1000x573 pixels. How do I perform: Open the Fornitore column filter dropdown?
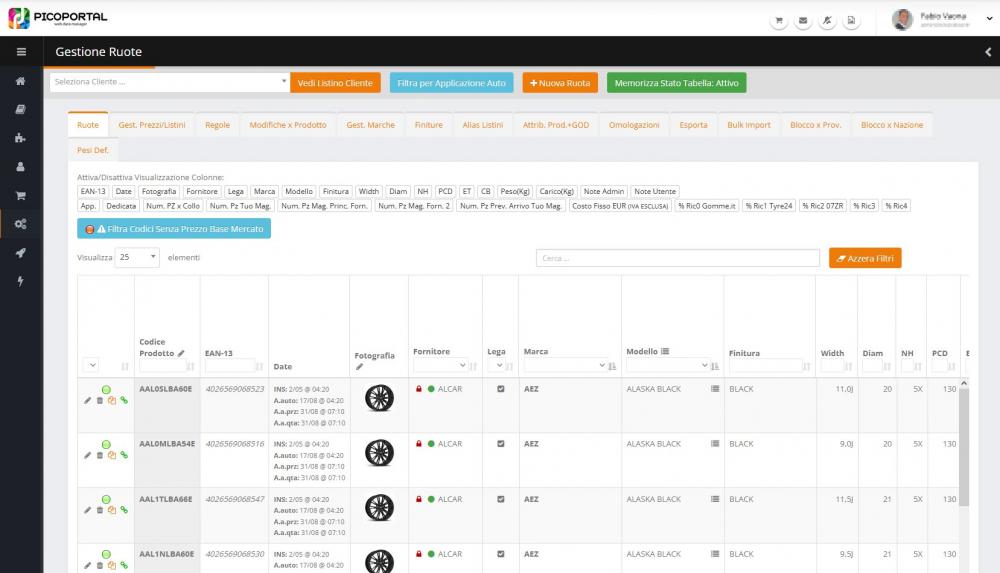pos(440,366)
